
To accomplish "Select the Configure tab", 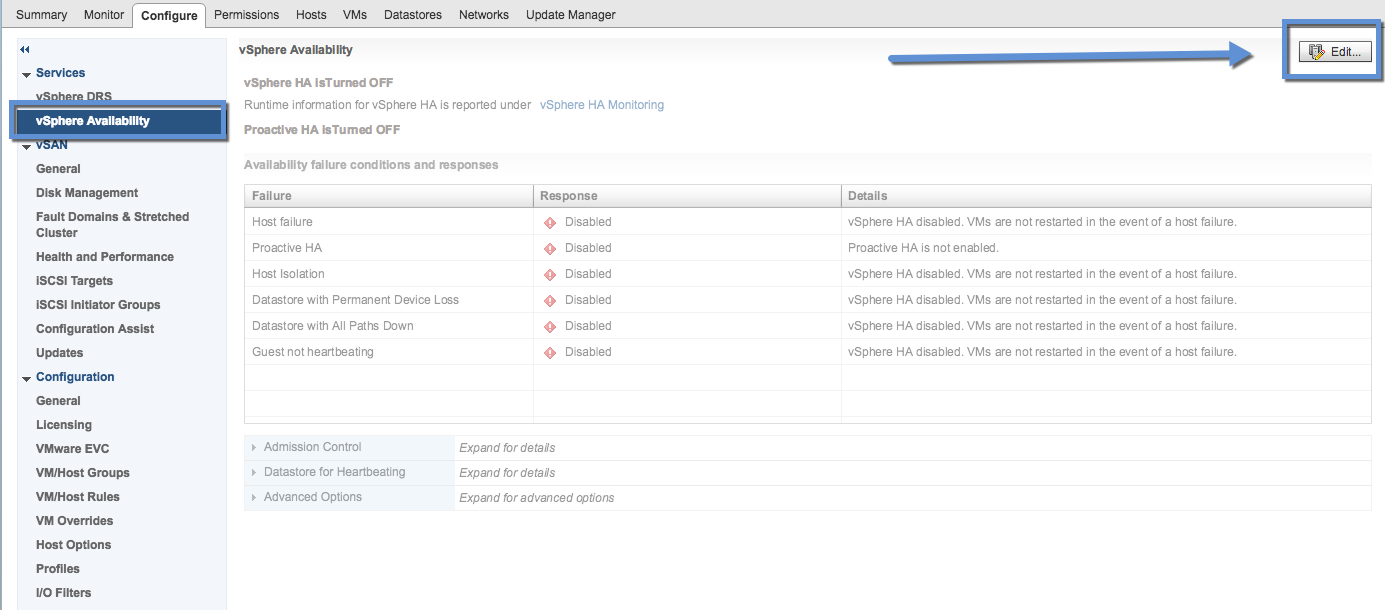I will pyautogui.click(x=169, y=15).
